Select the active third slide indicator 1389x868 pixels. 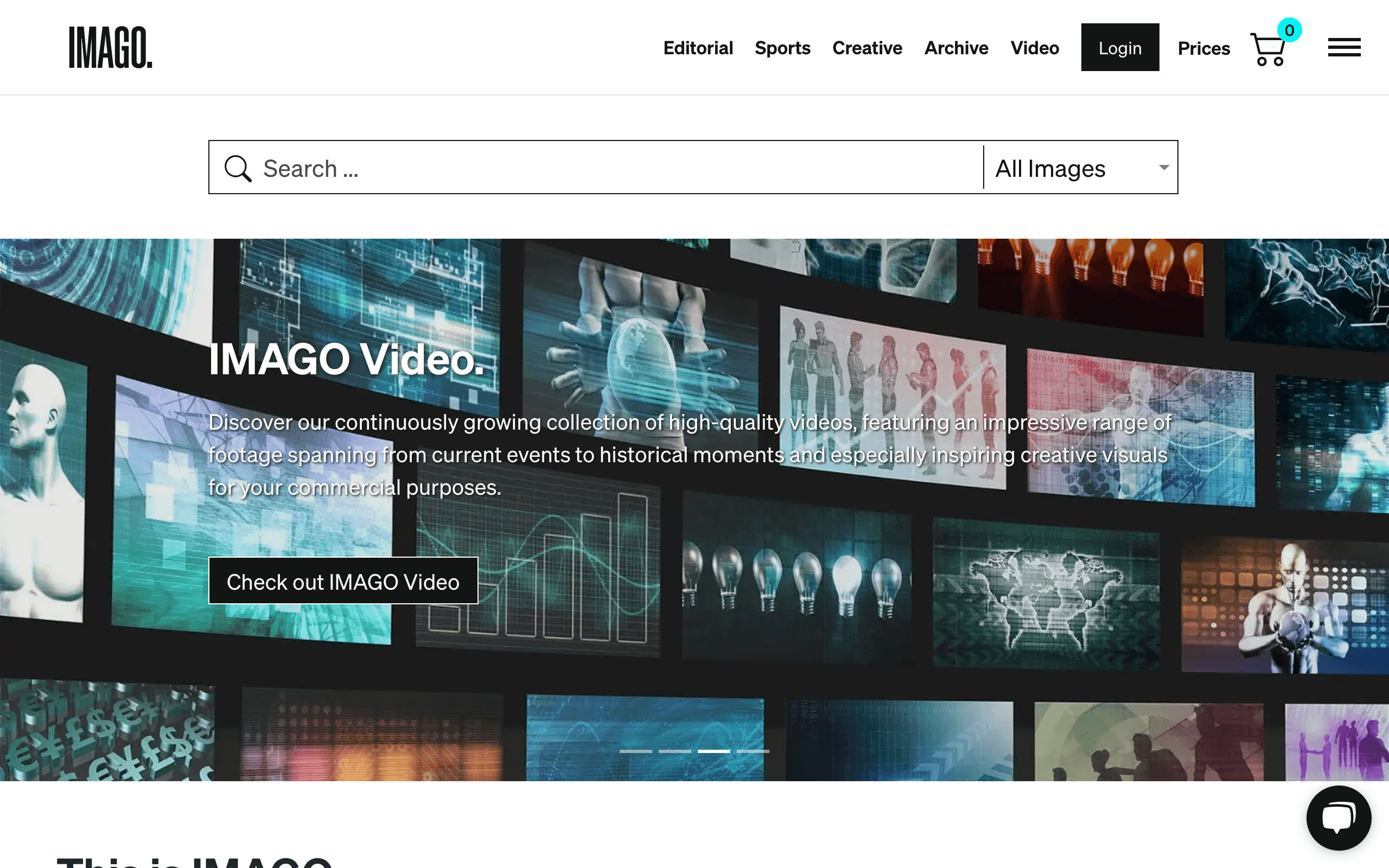click(x=713, y=751)
